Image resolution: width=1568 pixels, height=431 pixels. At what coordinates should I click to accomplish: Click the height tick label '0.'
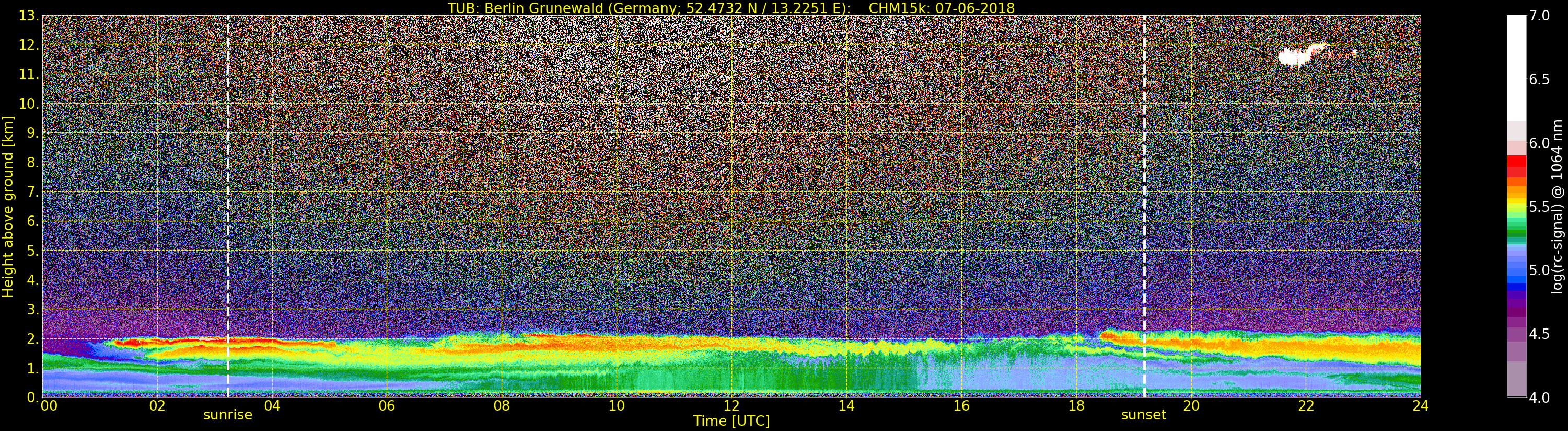pos(33,398)
